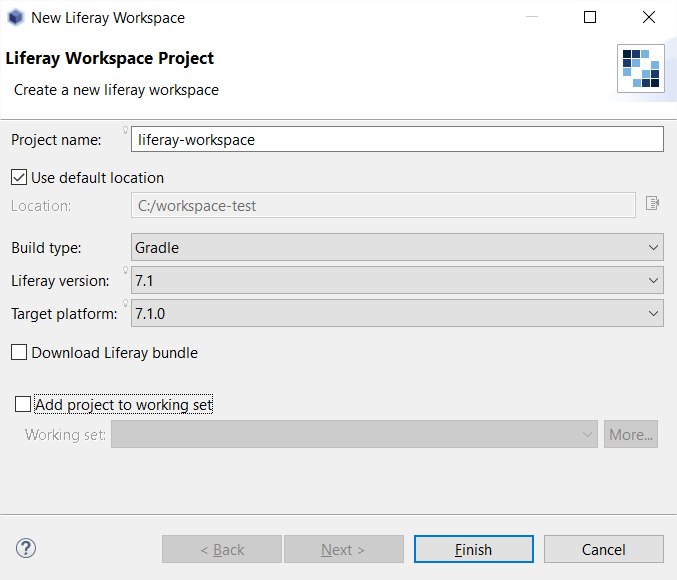Click the Finish button
This screenshot has width=677, height=580.
(474, 549)
